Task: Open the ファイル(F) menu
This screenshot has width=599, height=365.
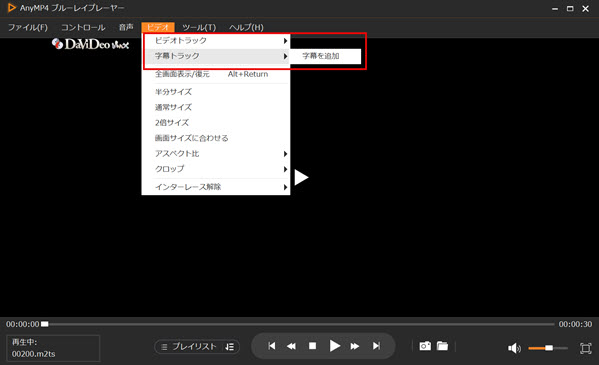Action: (x=28, y=28)
